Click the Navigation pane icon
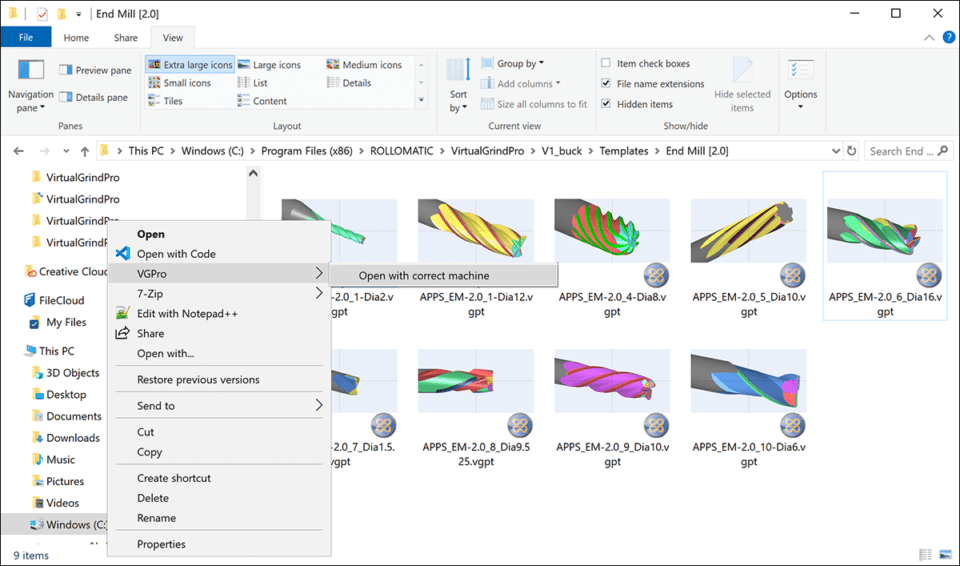960x566 pixels. 31,70
